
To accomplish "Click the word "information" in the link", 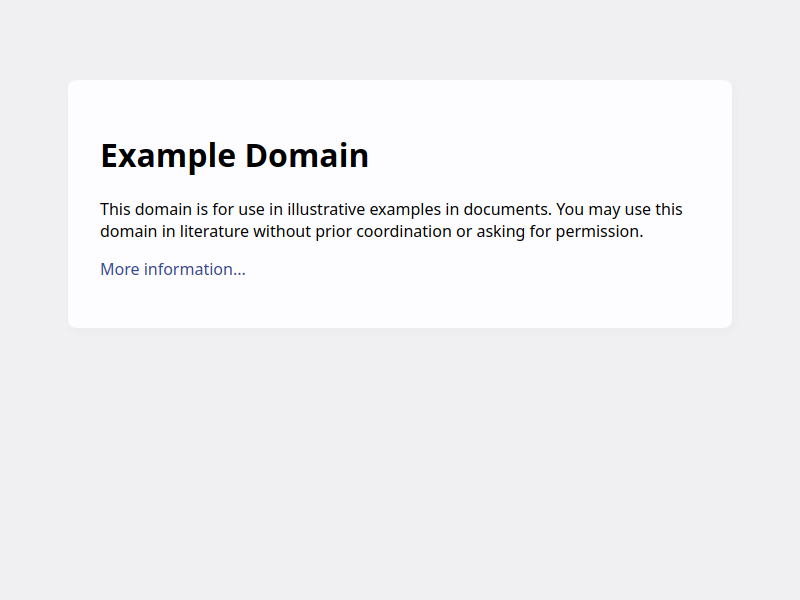I will tap(194, 269).
